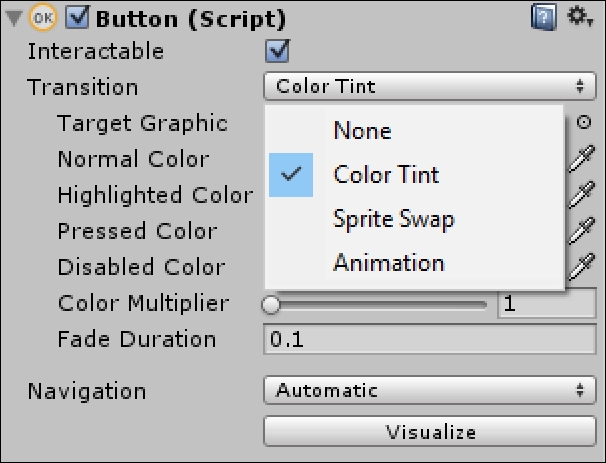
Task: Open Target Graphic object picker circle
Action: [x=584, y=123]
